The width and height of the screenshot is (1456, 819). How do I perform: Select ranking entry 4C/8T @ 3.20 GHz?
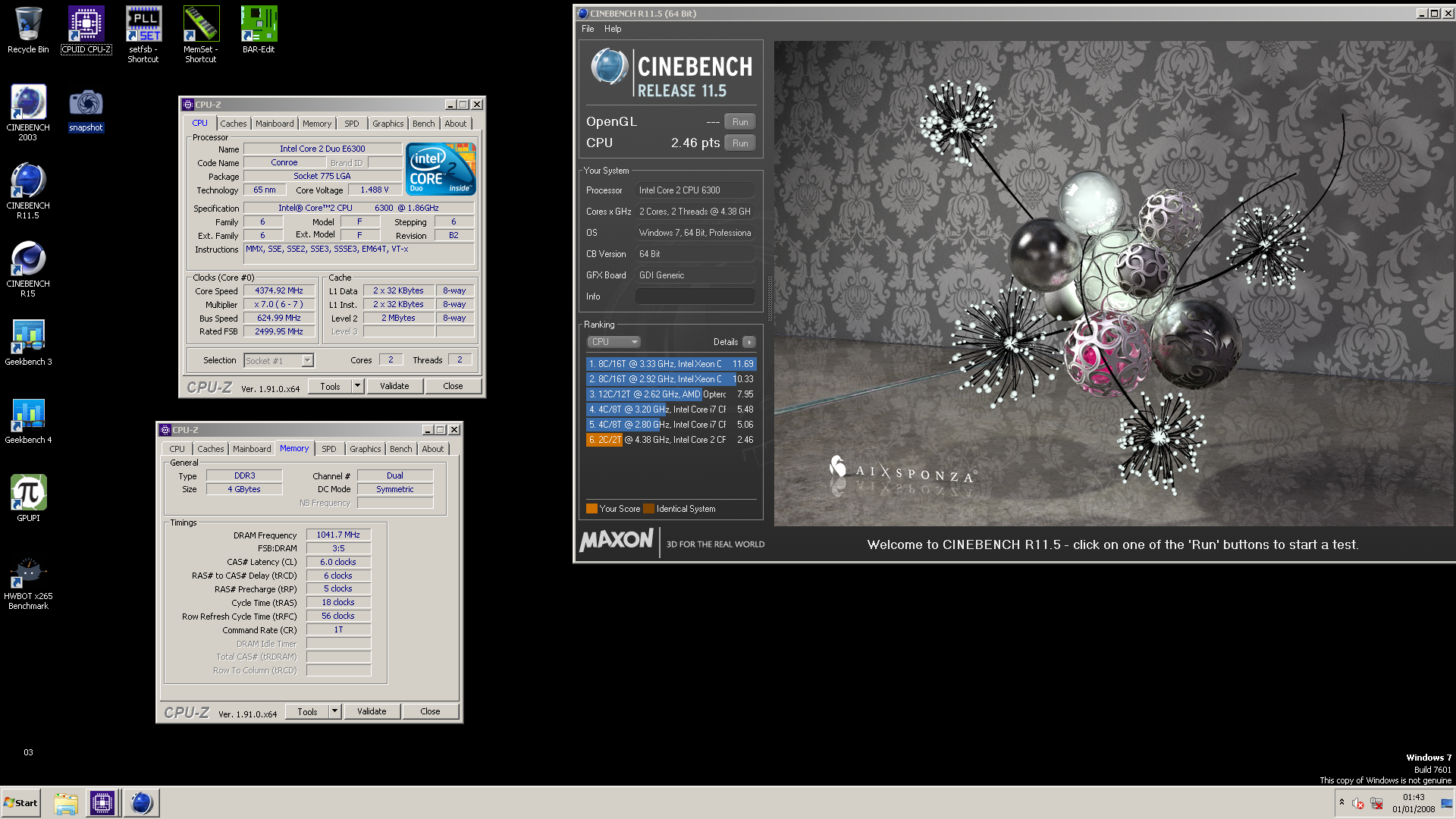(671, 409)
